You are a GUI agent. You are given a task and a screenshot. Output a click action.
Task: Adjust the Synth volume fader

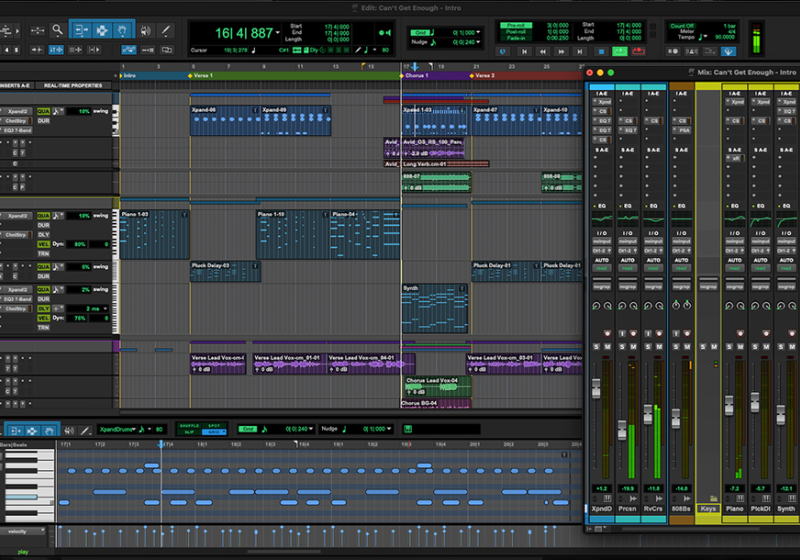[781, 415]
